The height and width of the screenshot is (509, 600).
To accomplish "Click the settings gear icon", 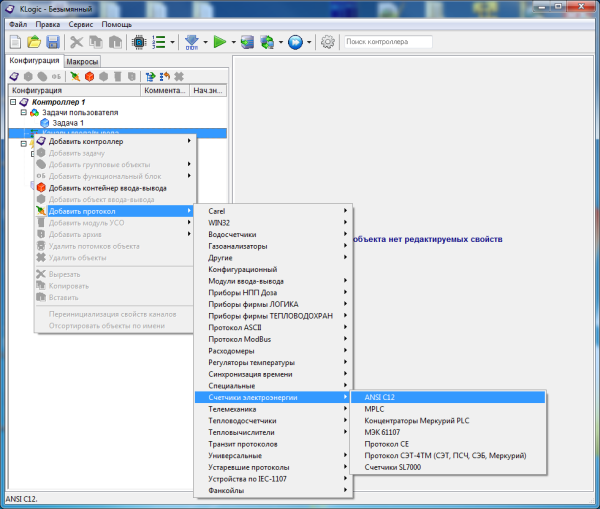I will tap(327, 42).
